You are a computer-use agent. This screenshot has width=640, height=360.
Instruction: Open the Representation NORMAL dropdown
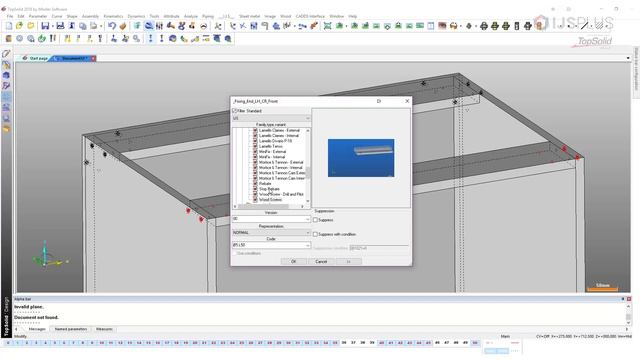[x=271, y=232]
